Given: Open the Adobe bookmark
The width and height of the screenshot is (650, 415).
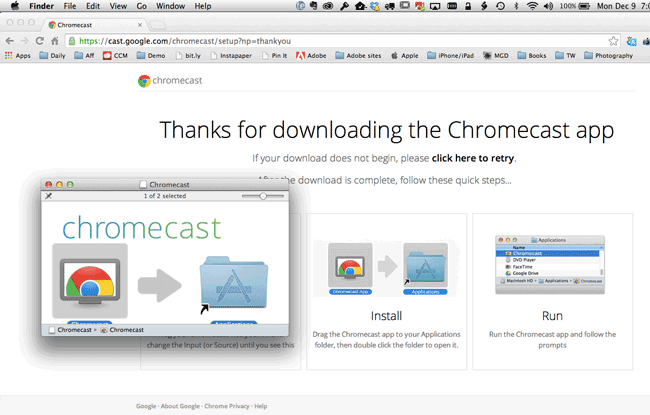Looking at the screenshot, I should [x=311, y=55].
